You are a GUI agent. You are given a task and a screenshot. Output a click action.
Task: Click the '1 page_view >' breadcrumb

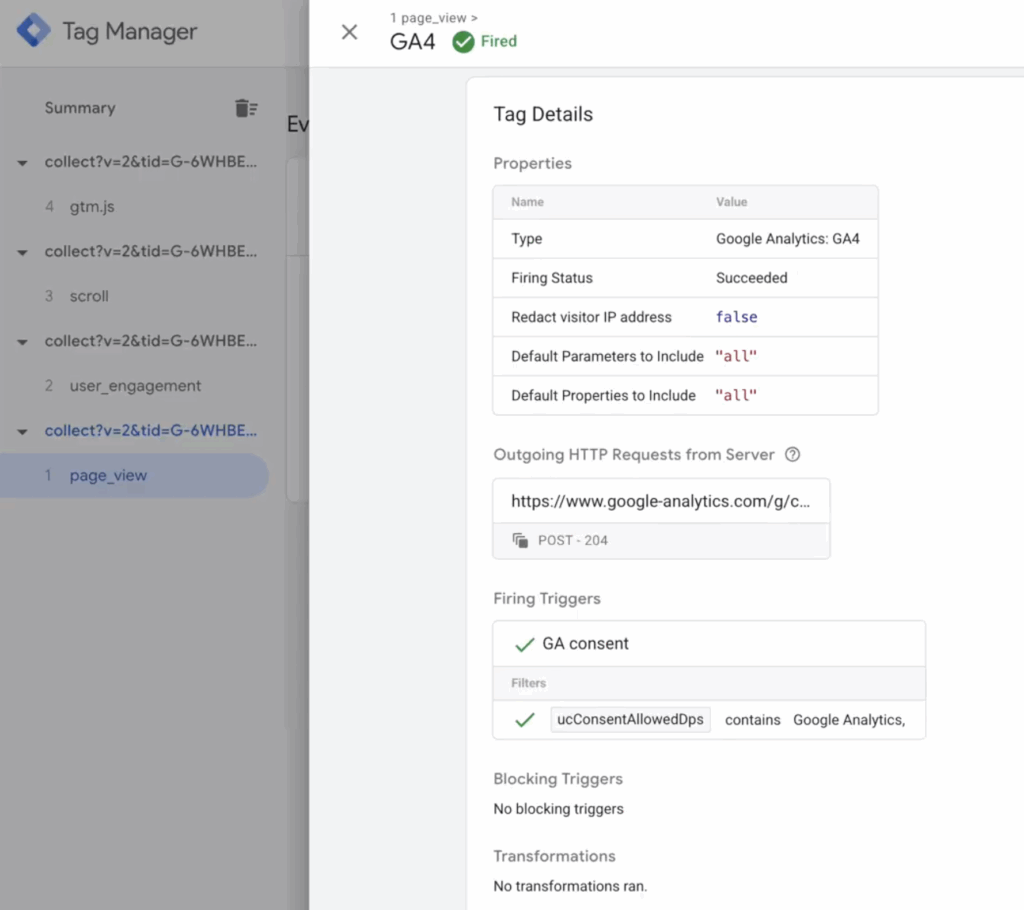pyautogui.click(x=434, y=18)
